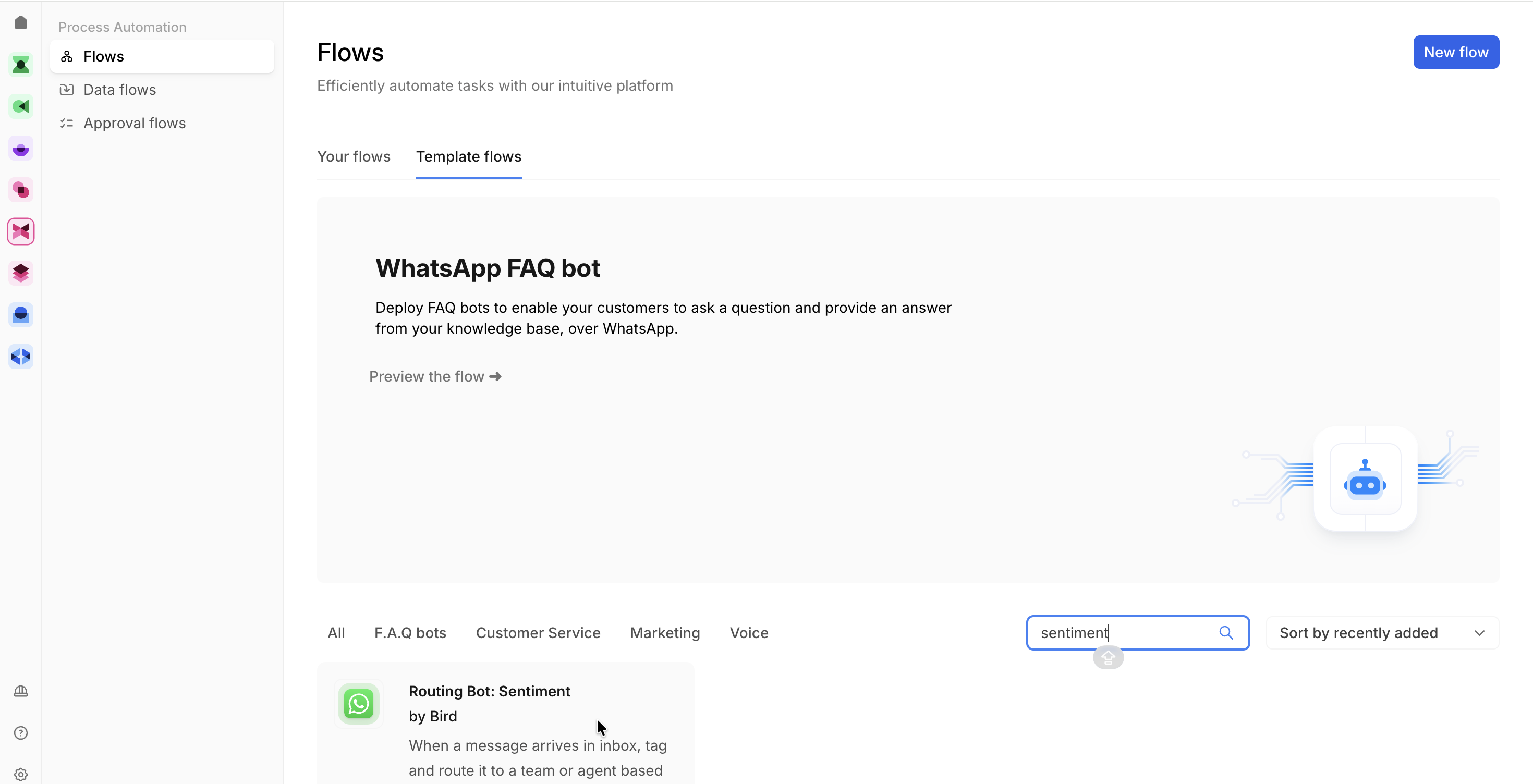The height and width of the screenshot is (784, 1533).
Task: Open the purple half-circle app icon
Action: [x=21, y=148]
